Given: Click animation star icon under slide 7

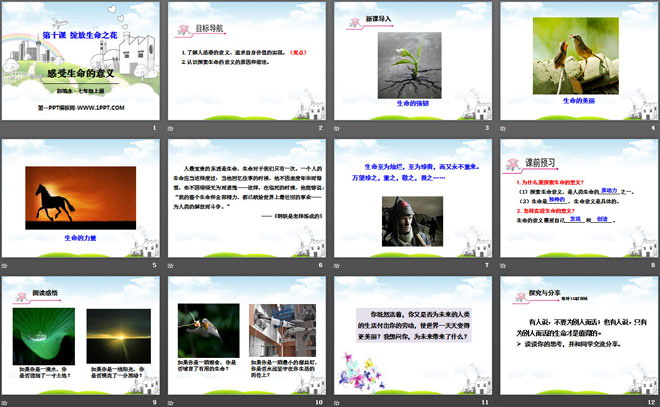Looking at the screenshot, I should click(337, 266).
